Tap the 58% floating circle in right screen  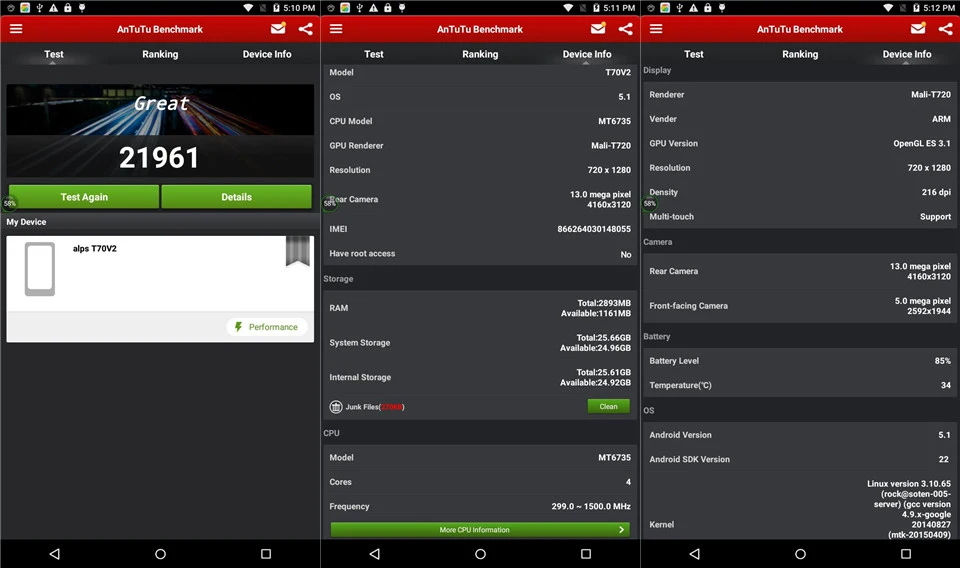649,203
